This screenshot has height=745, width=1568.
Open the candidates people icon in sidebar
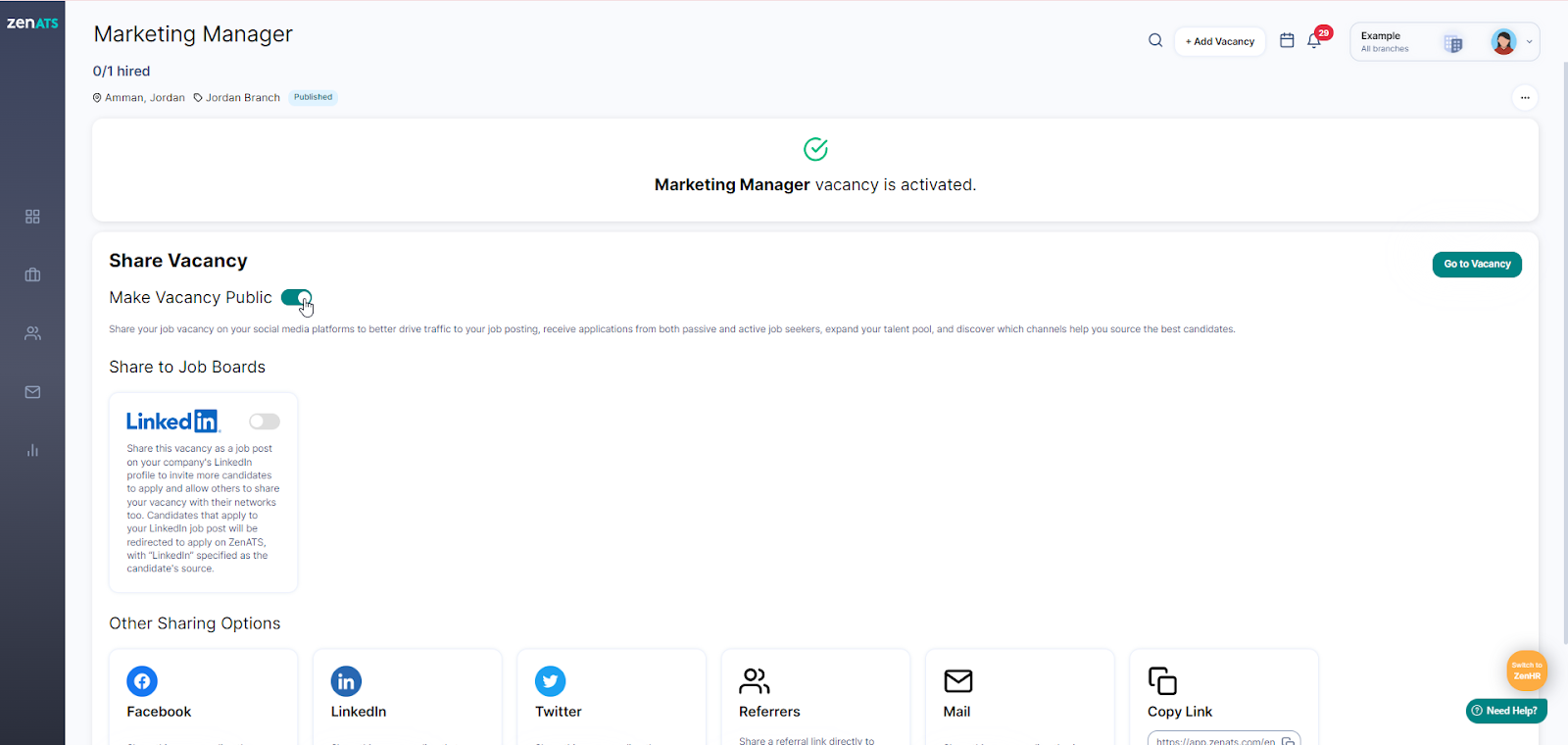(32, 333)
